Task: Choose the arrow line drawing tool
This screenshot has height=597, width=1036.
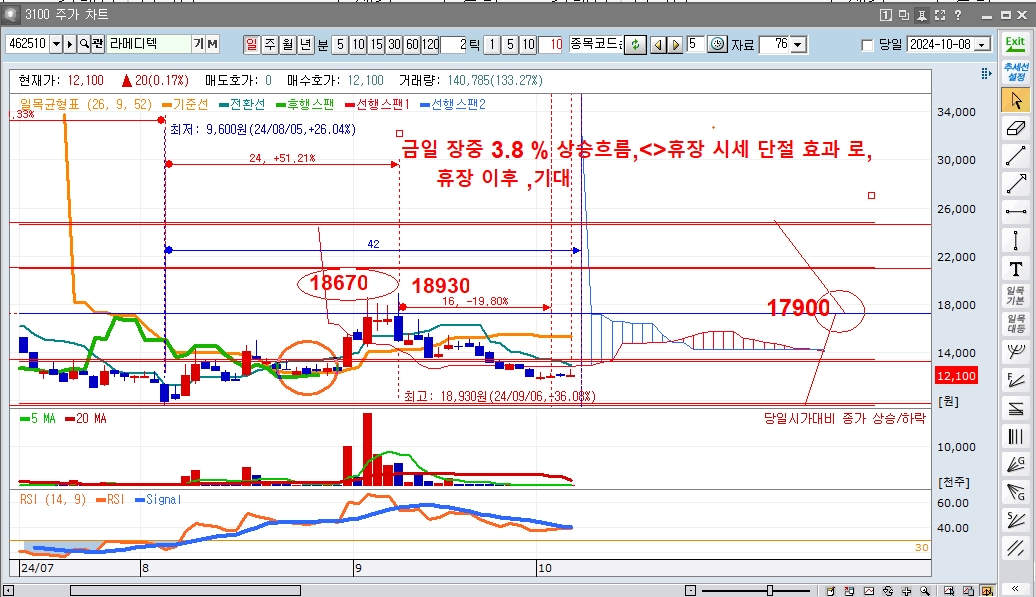Action: pos(1016,184)
